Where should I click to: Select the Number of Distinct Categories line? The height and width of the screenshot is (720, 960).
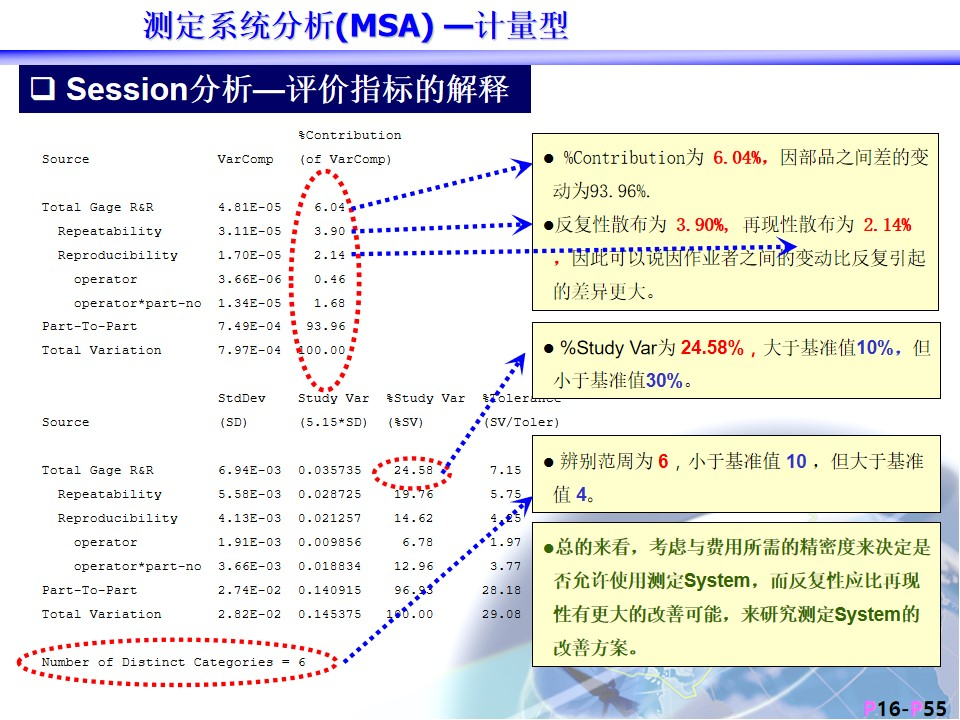pos(174,663)
